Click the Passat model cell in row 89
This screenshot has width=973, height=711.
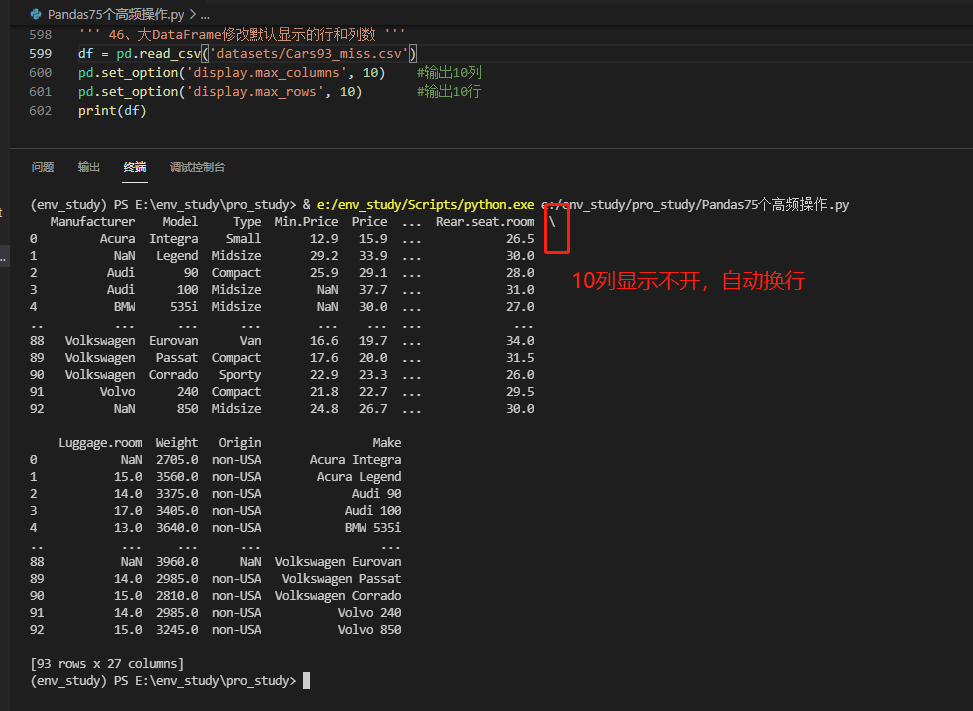tap(177, 358)
